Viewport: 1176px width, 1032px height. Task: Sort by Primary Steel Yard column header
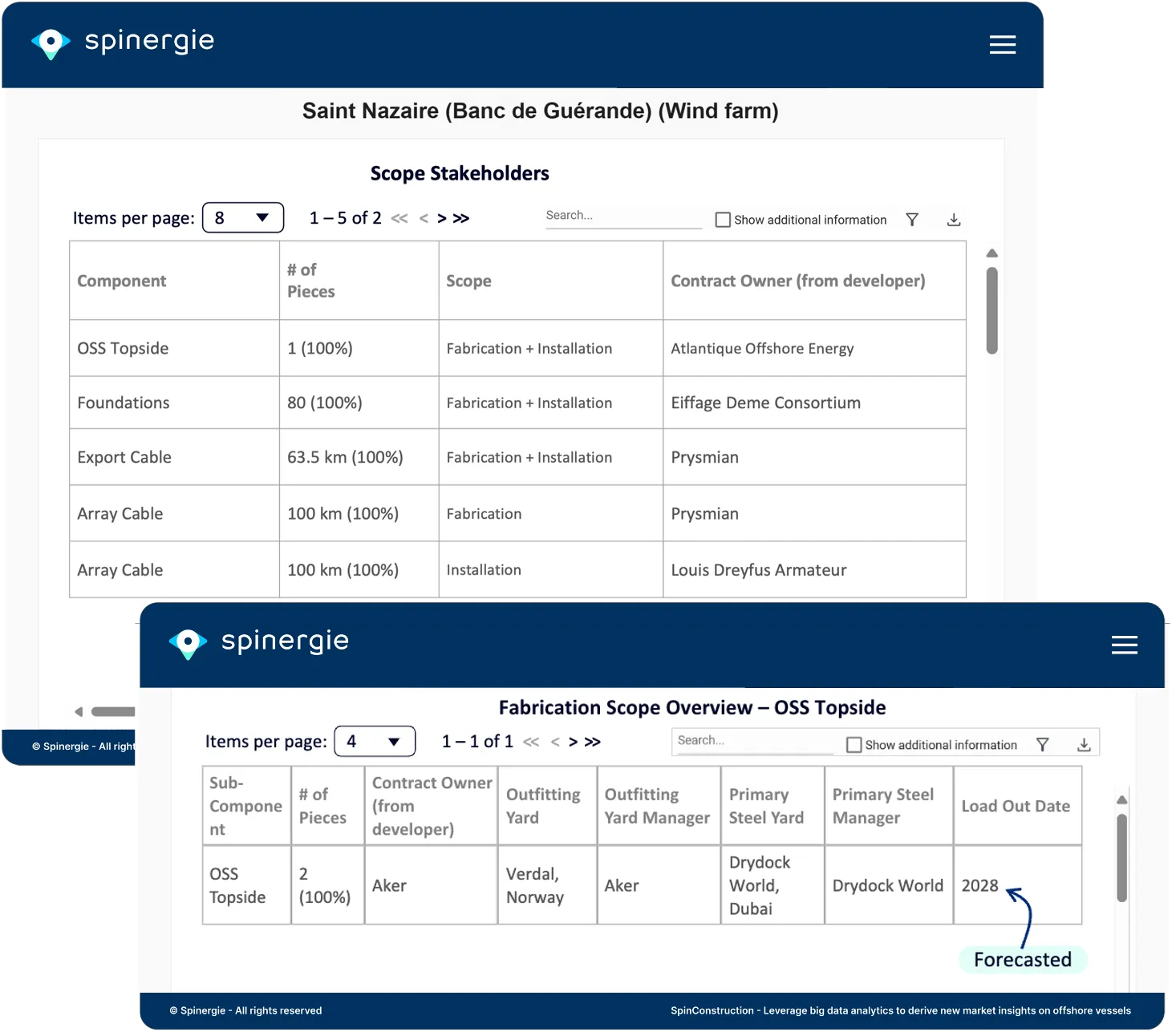(x=773, y=807)
